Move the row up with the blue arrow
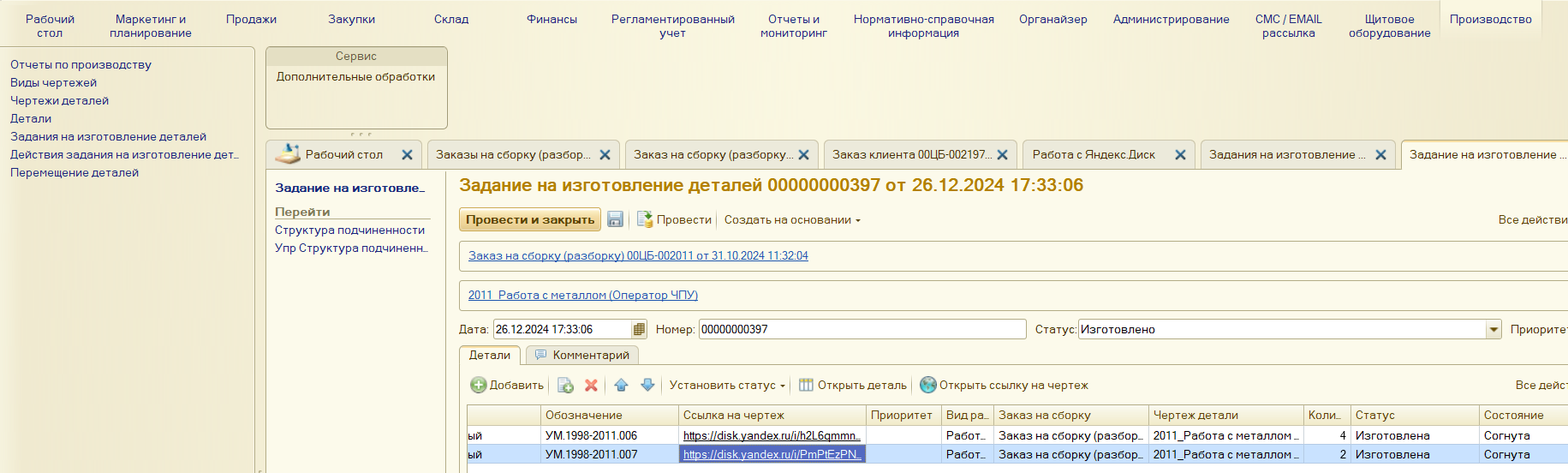The image size is (1568, 473). coord(622,385)
